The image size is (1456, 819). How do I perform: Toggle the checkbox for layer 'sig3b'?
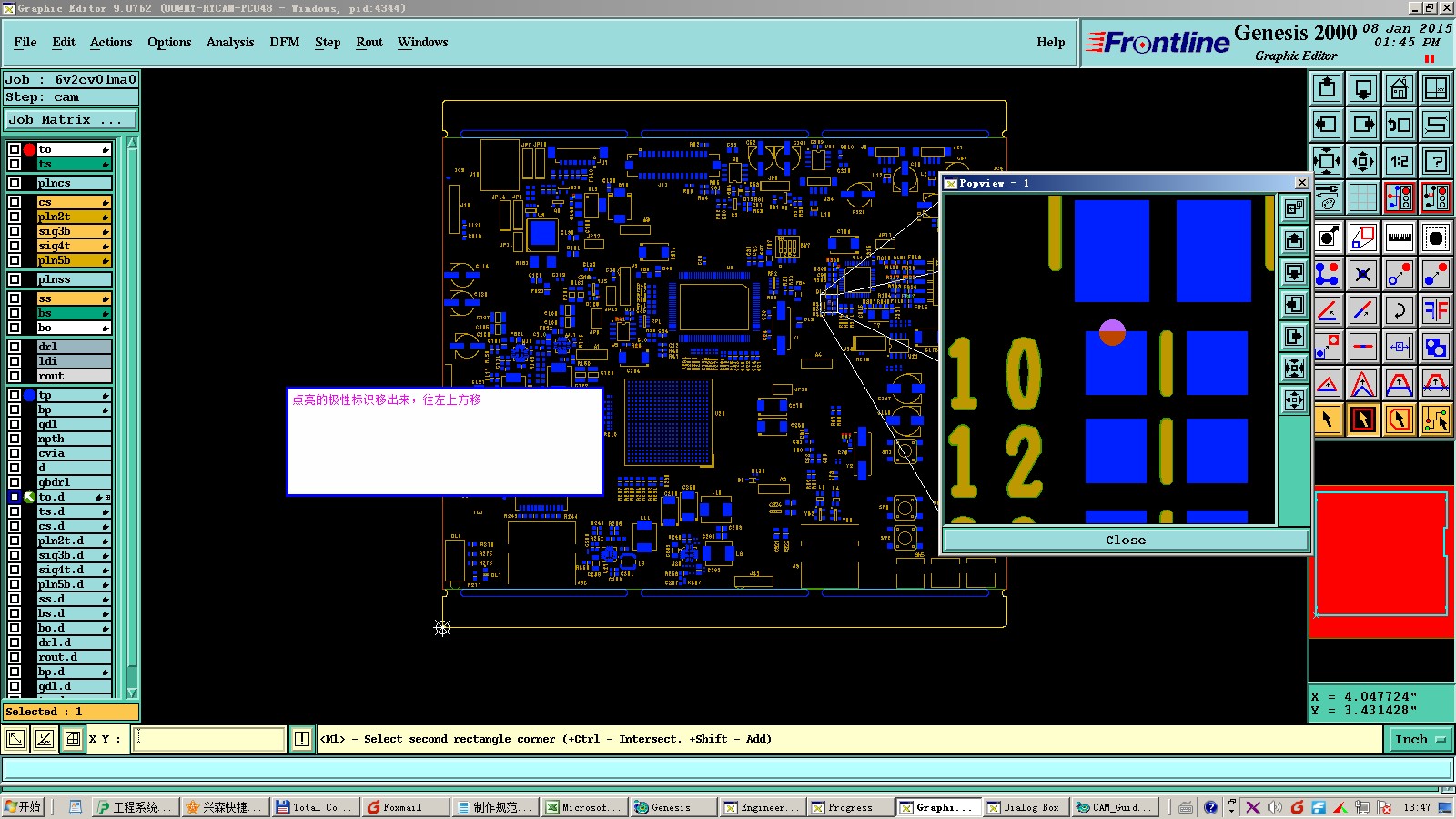tap(15, 231)
